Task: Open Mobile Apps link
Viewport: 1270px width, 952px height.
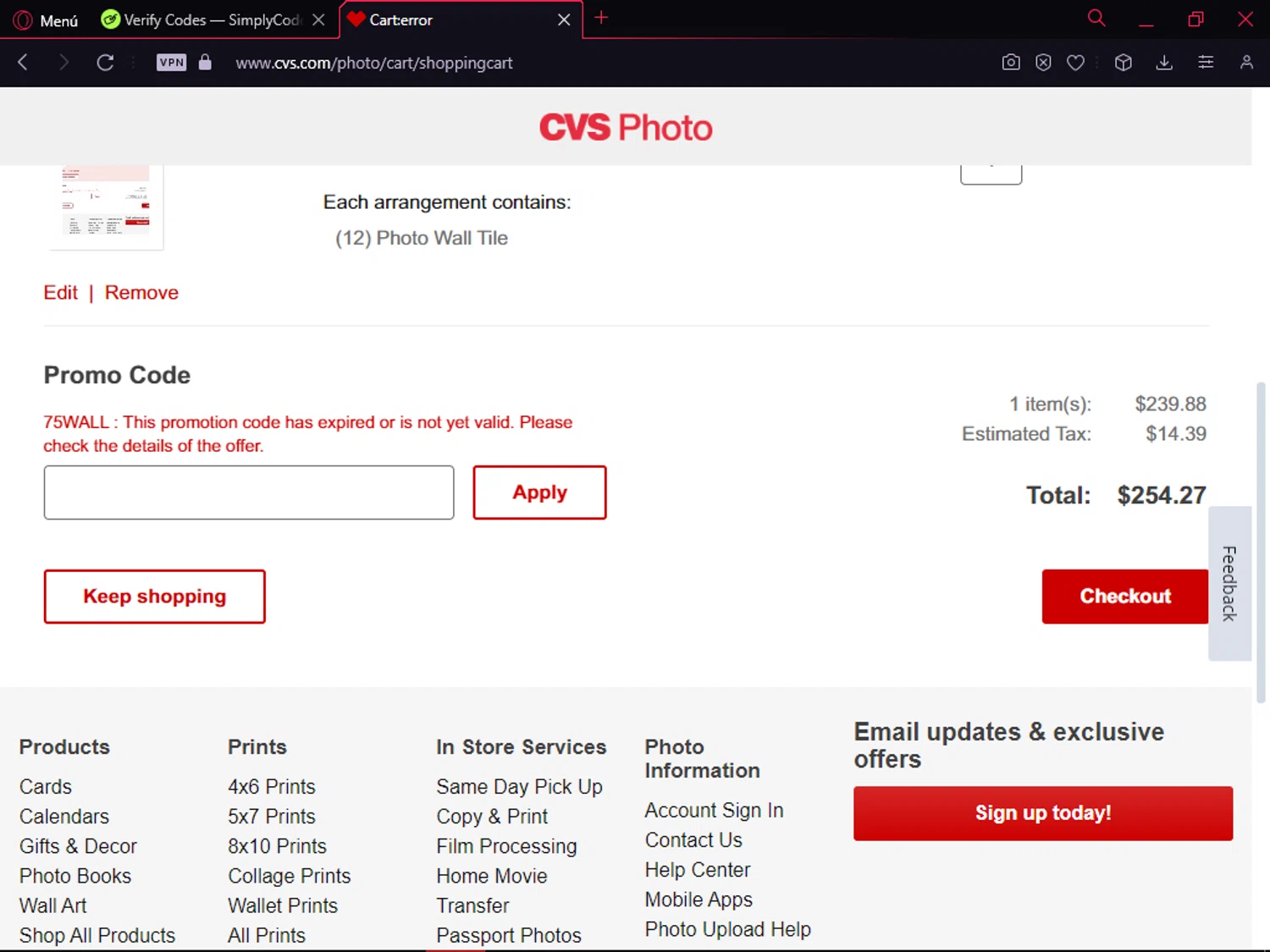Action: [698, 900]
